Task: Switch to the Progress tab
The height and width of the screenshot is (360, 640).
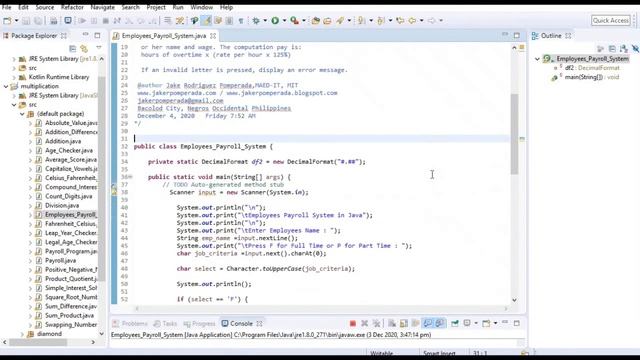Action: coord(199,323)
